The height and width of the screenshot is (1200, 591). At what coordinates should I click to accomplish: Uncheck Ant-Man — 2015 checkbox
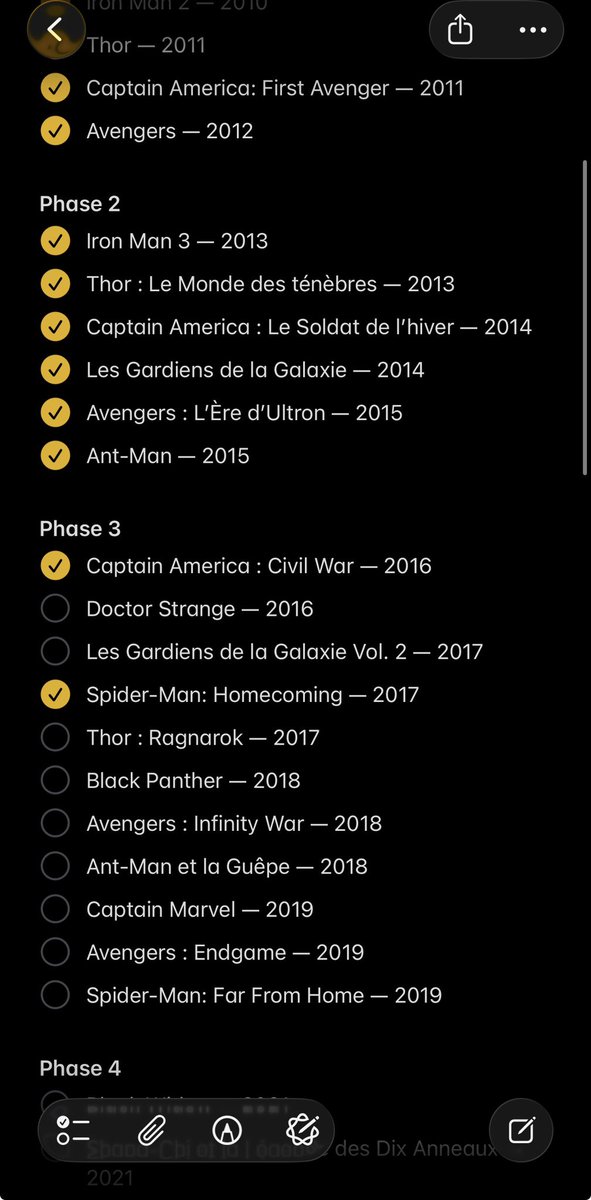click(55, 456)
